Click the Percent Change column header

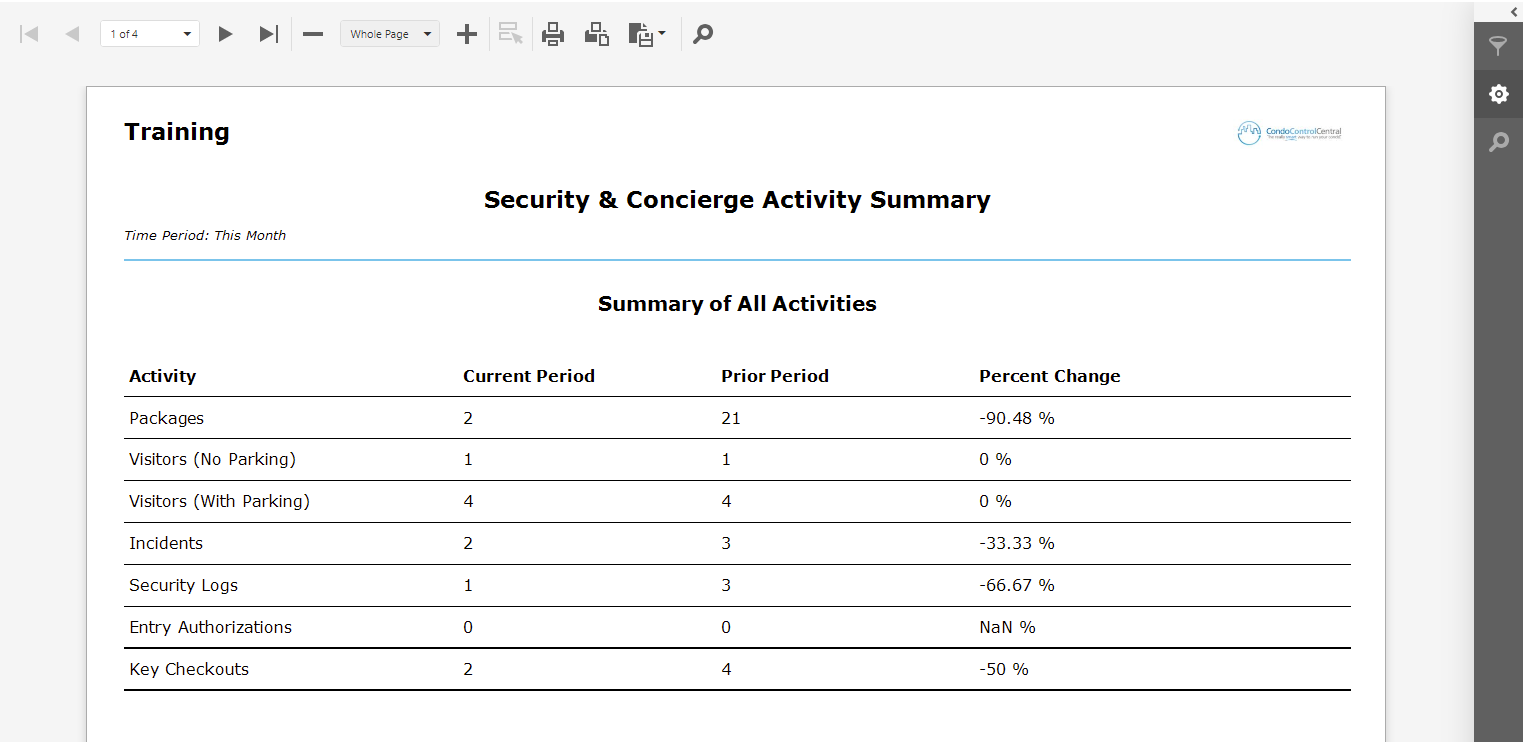1050,376
